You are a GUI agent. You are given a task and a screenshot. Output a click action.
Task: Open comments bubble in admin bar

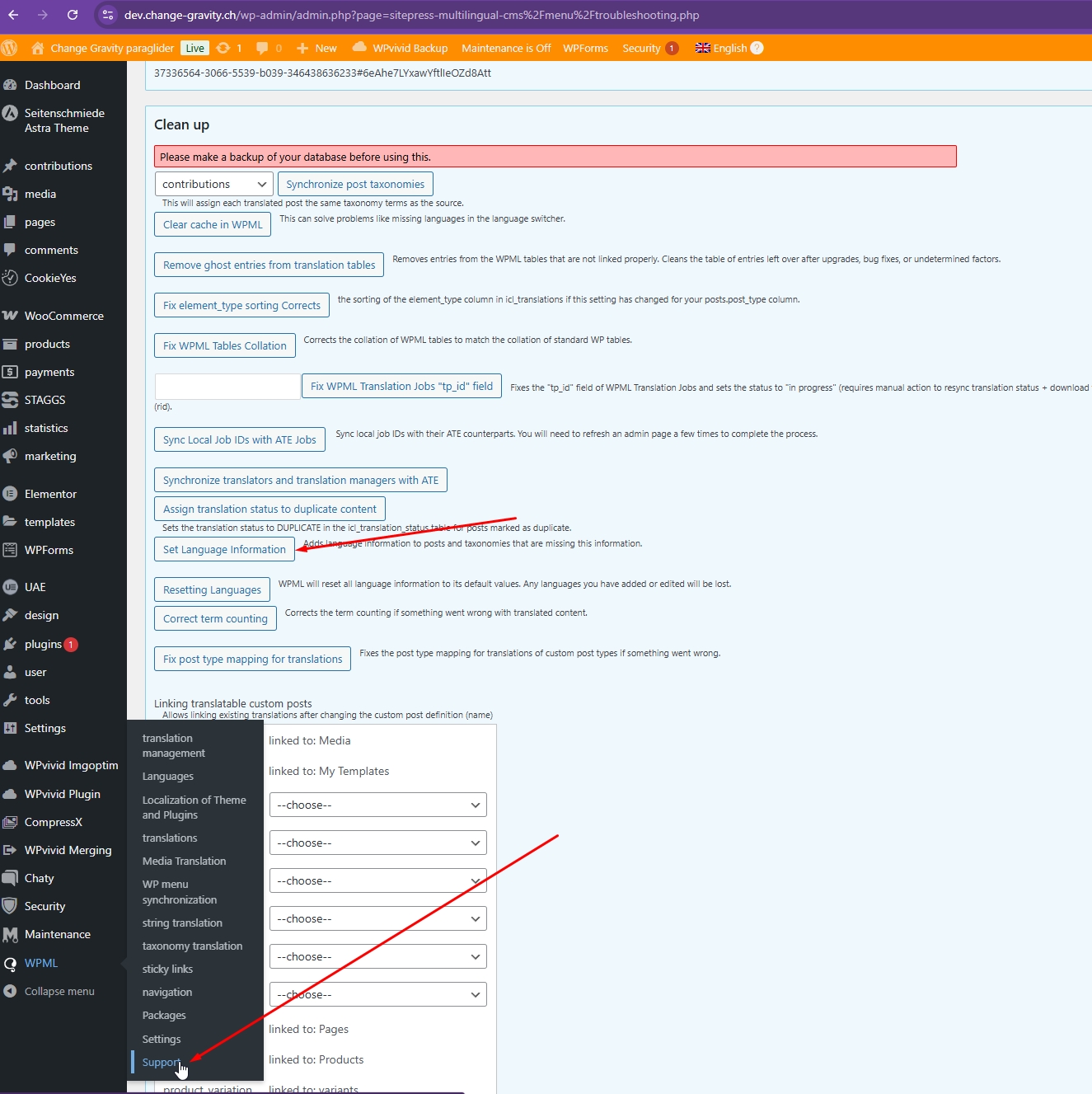269,48
